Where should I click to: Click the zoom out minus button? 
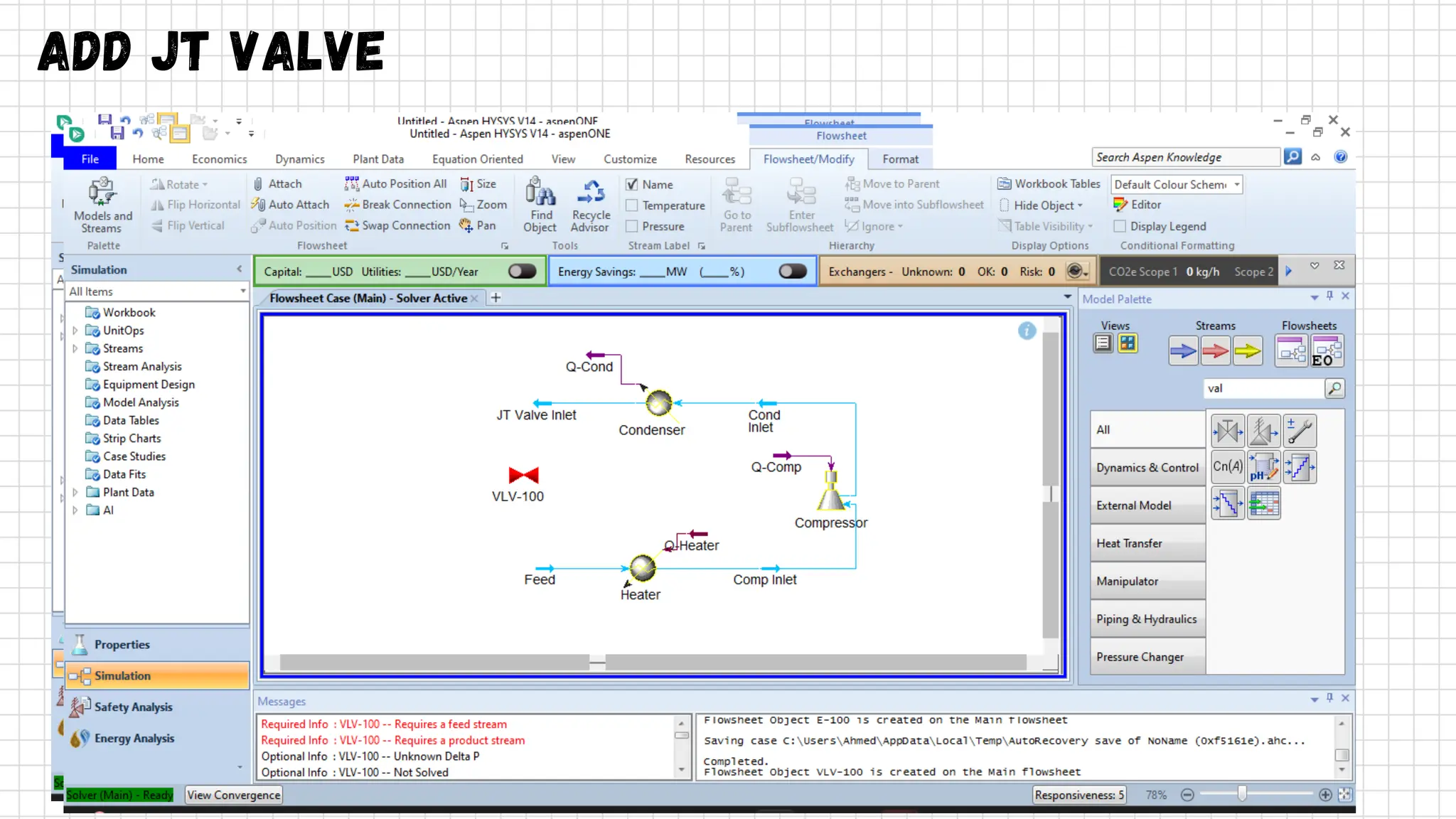(x=1187, y=795)
